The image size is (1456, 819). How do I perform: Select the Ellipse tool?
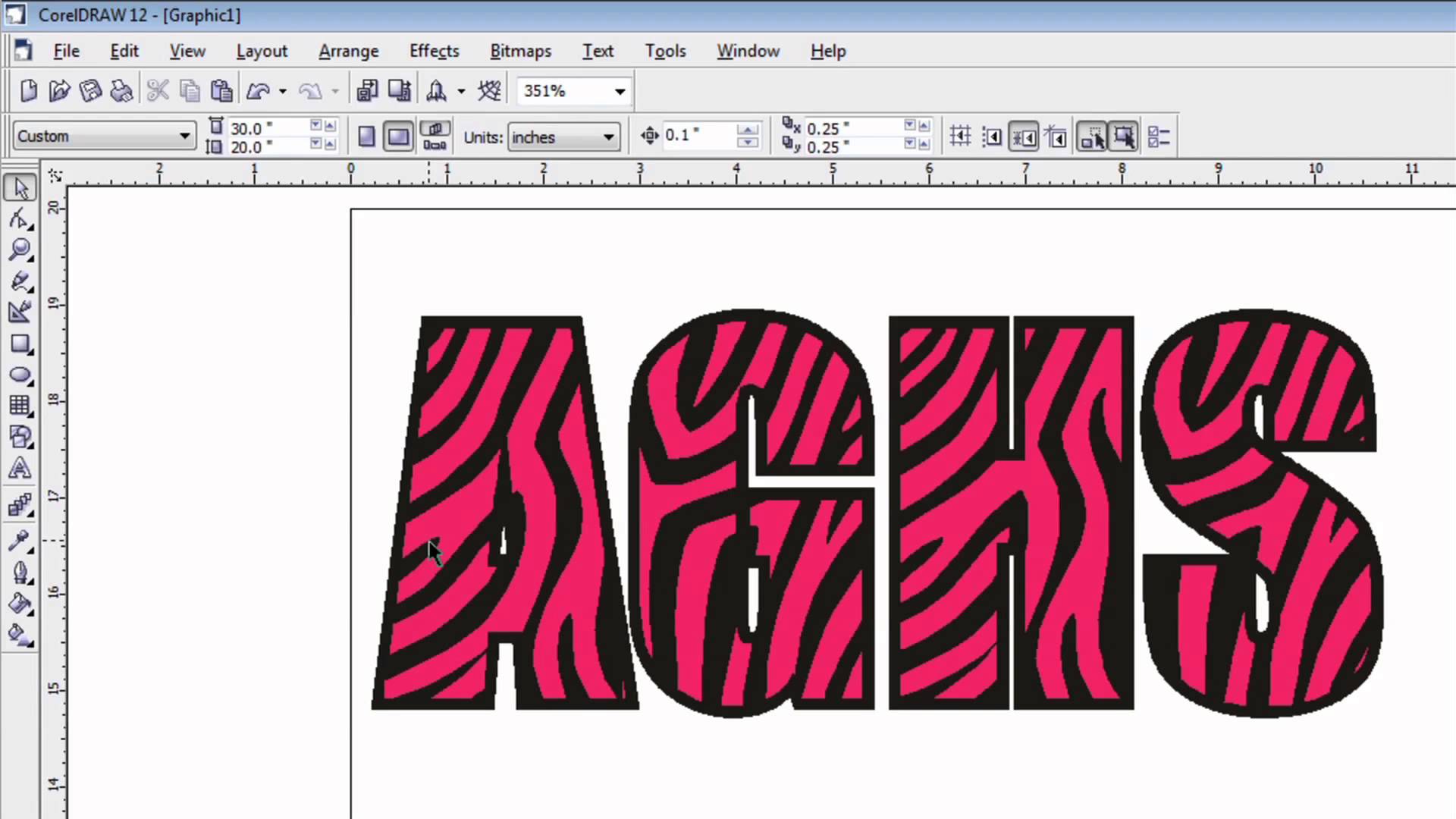pos(20,375)
